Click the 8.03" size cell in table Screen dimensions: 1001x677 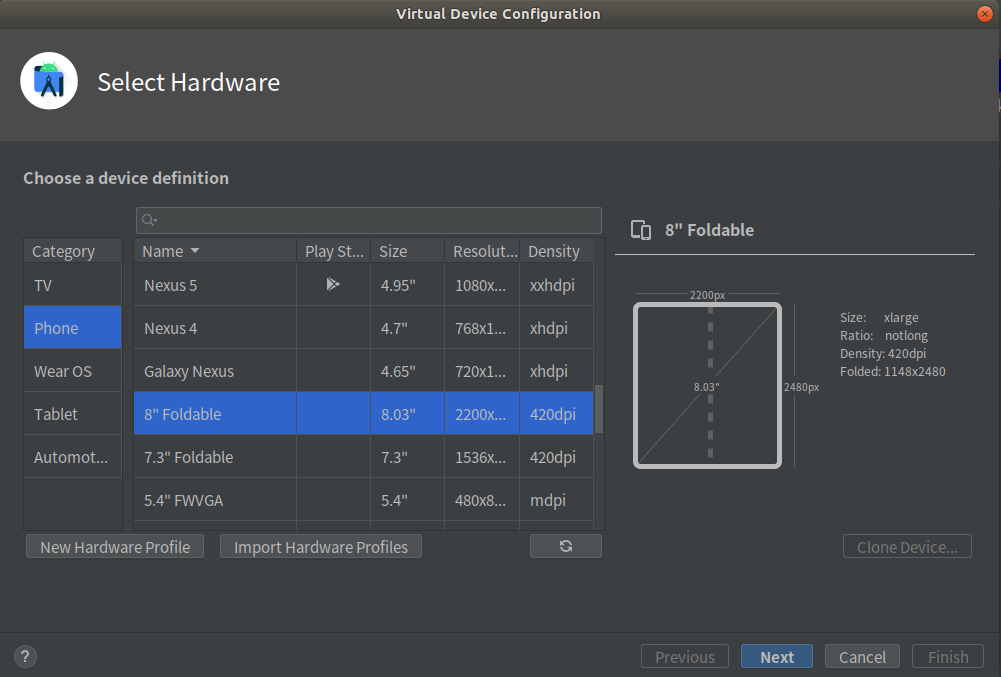[407, 414]
